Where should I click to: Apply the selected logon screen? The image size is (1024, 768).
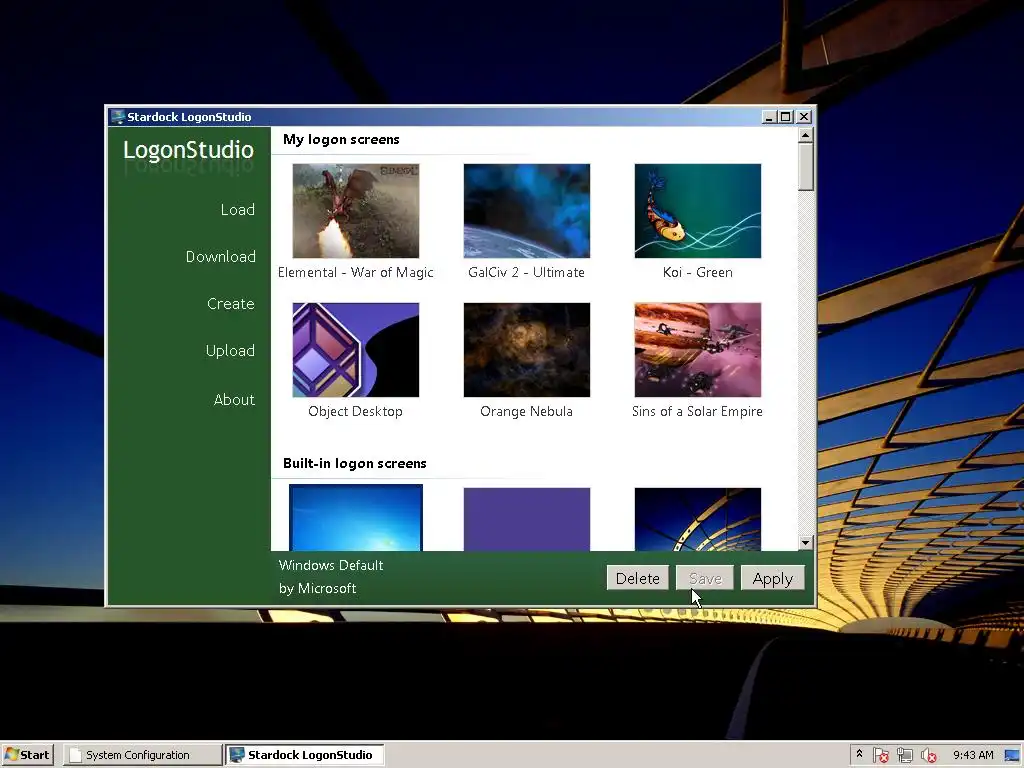(x=773, y=578)
